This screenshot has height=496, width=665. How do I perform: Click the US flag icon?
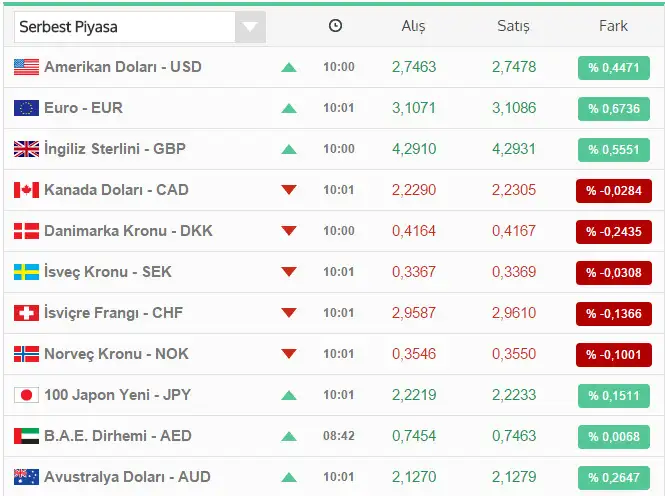[26, 67]
